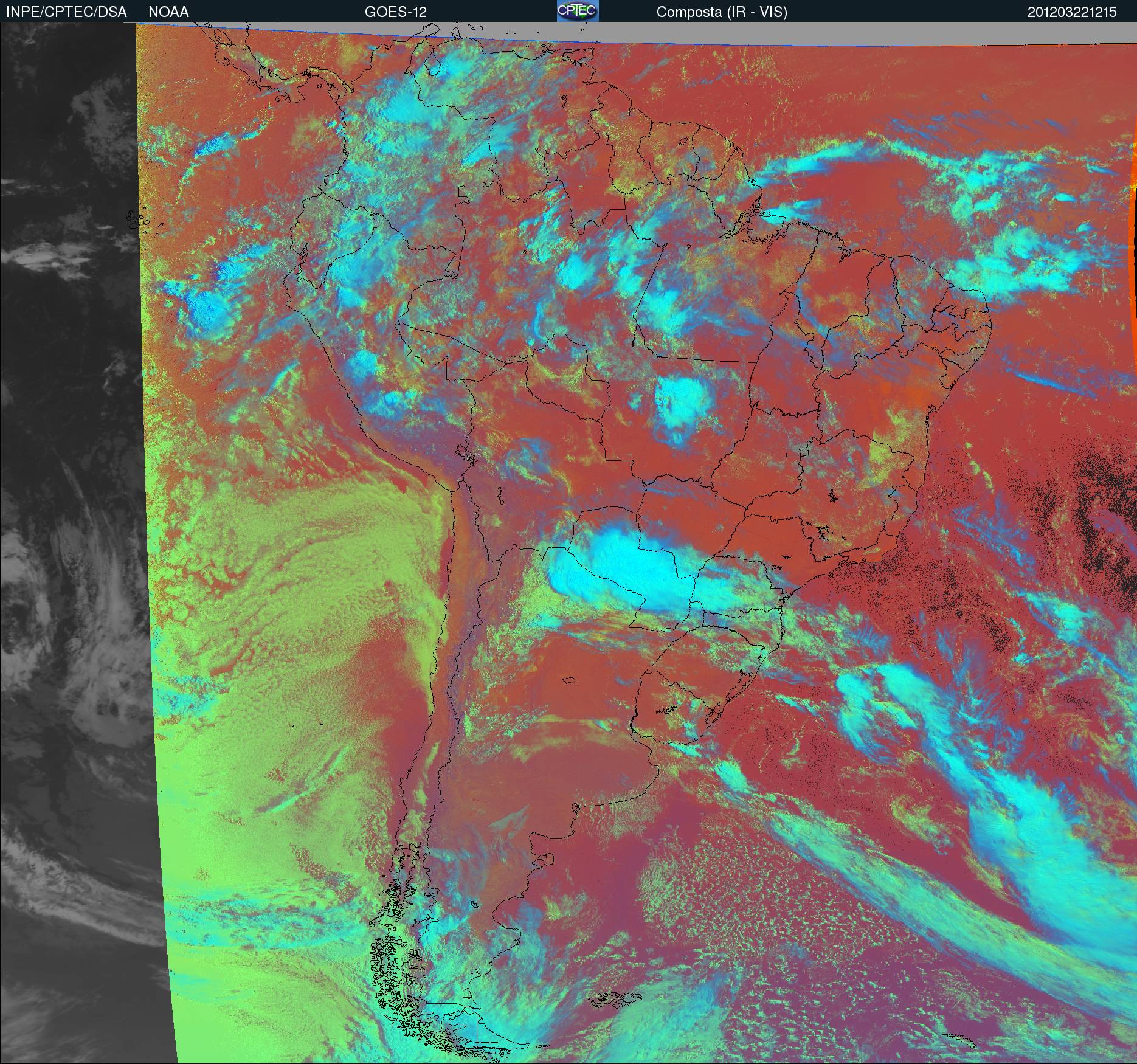1137x1064 pixels.
Task: Click the "Composta (IR - VIS)" title
Action: tap(722, 12)
